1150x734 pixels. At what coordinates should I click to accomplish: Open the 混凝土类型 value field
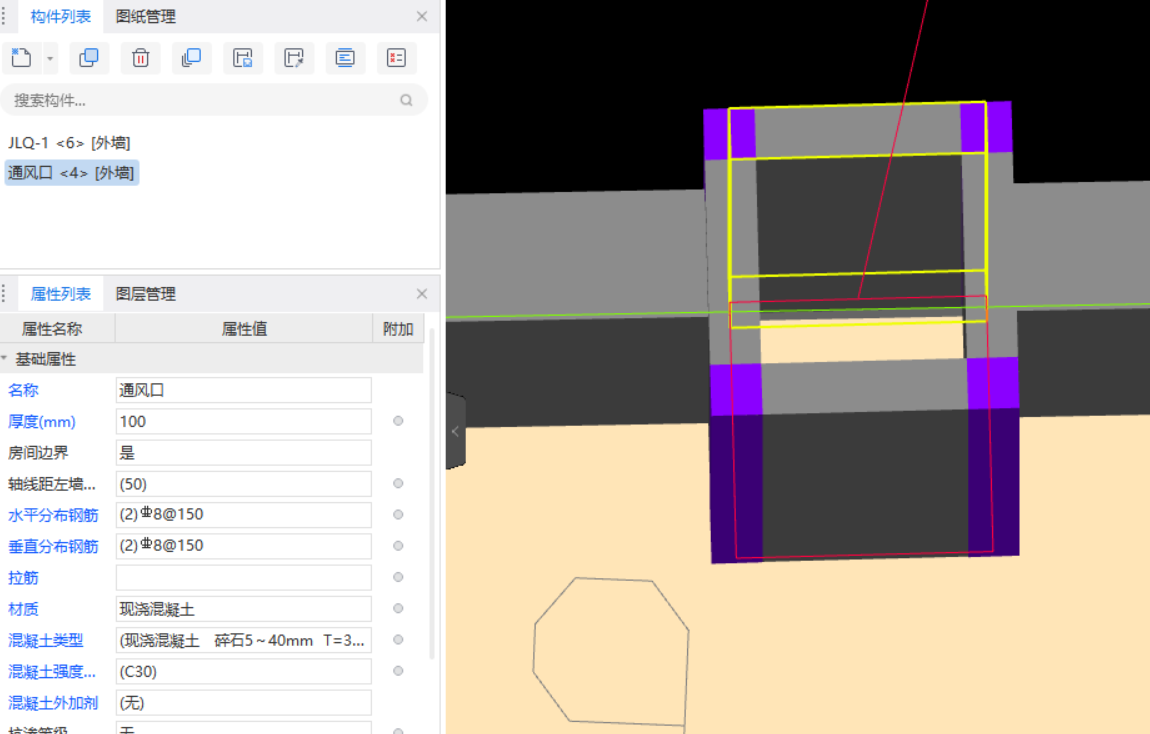243,640
